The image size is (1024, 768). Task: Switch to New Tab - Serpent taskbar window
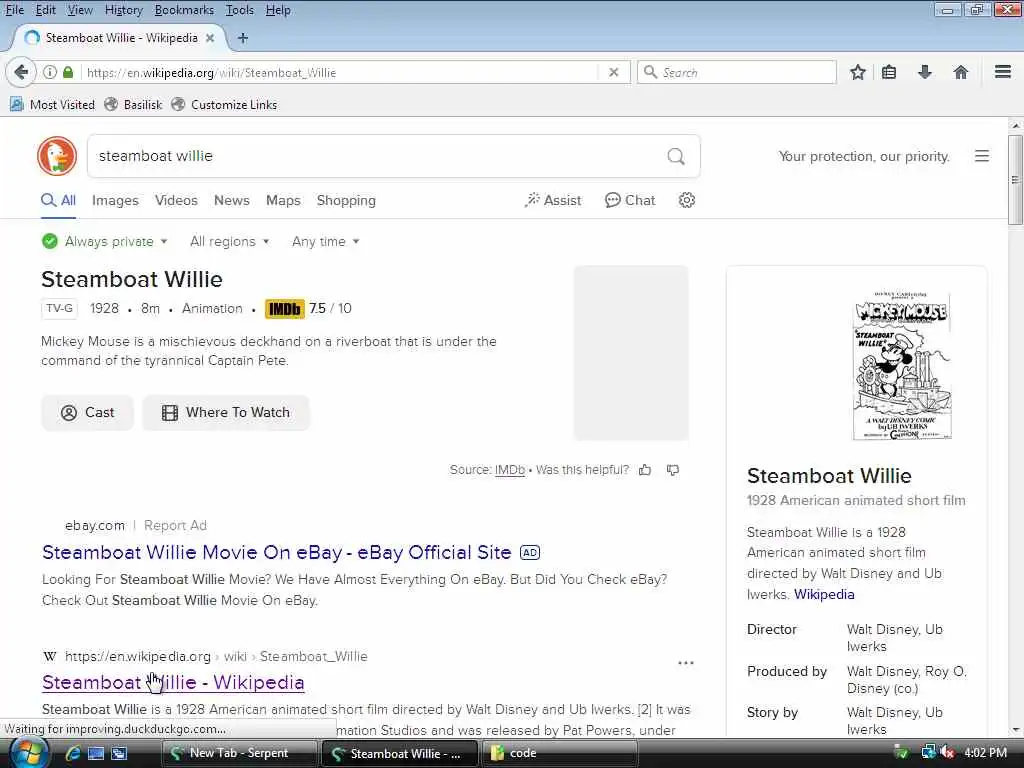click(239, 753)
